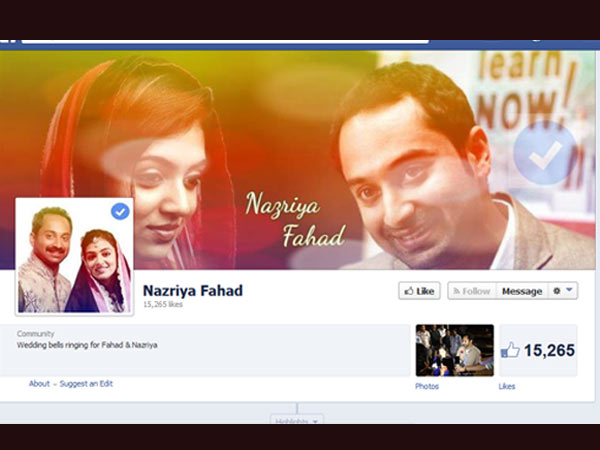Click the Community category text
This screenshot has height=450, width=600.
pos(35,334)
